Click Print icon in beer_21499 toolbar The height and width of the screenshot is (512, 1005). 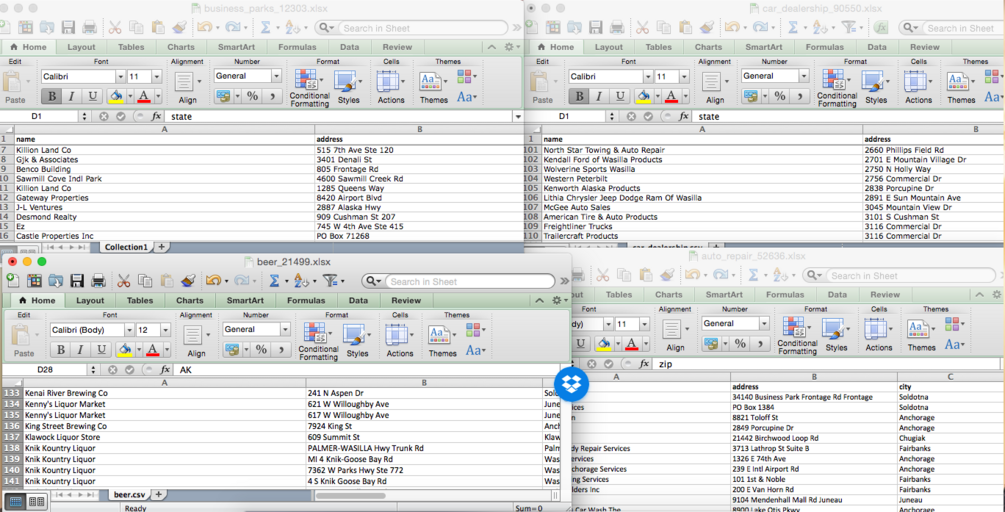(98, 281)
